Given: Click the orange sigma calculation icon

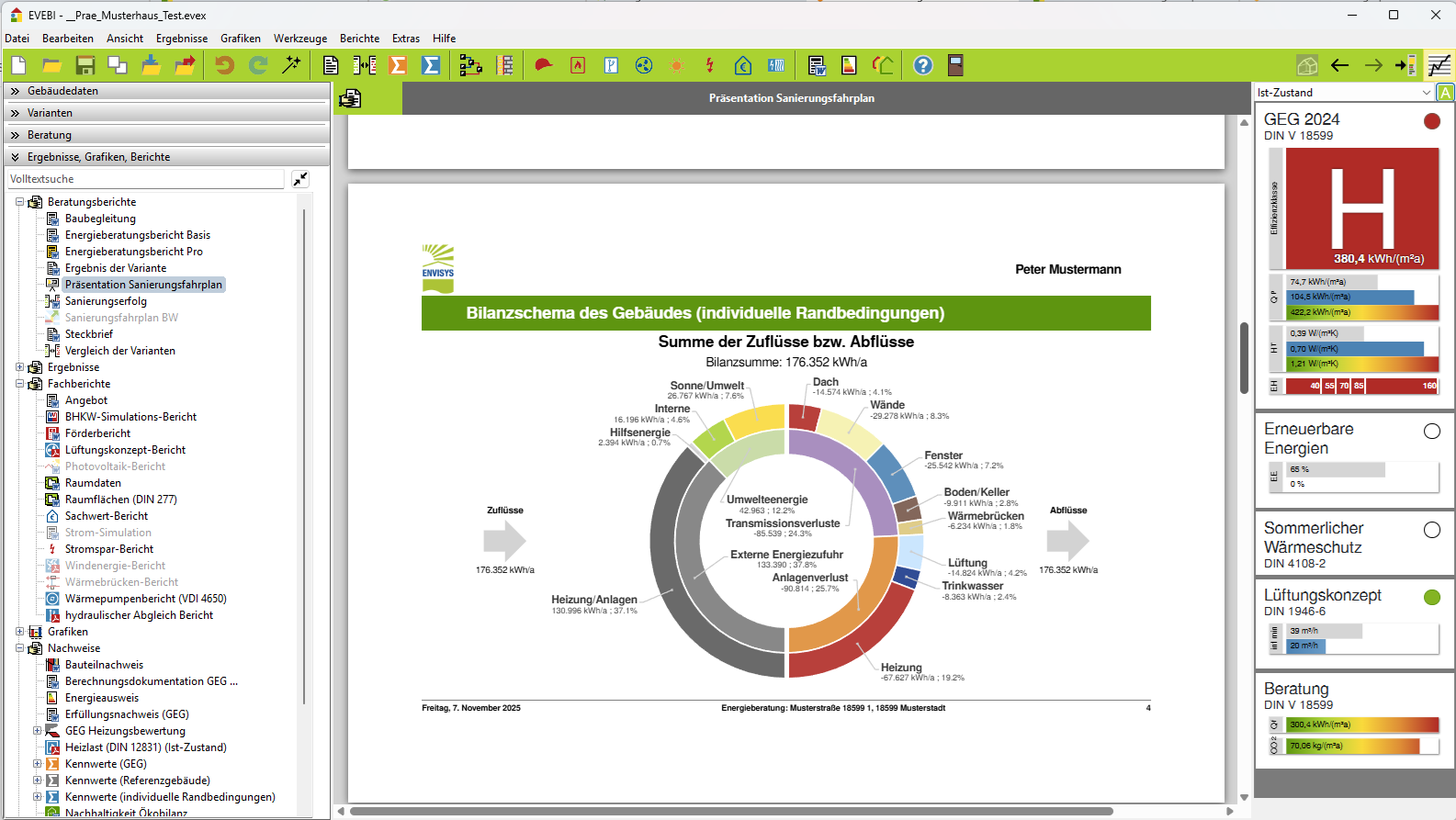Looking at the screenshot, I should [398, 65].
